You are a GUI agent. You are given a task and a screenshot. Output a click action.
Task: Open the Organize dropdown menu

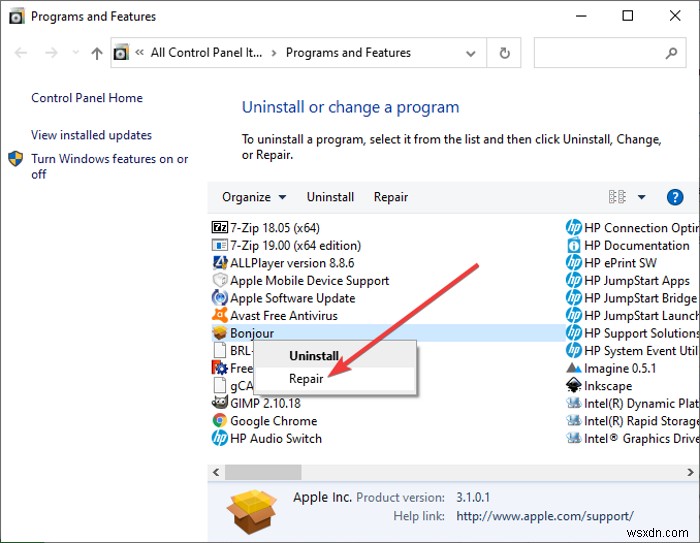coord(254,197)
